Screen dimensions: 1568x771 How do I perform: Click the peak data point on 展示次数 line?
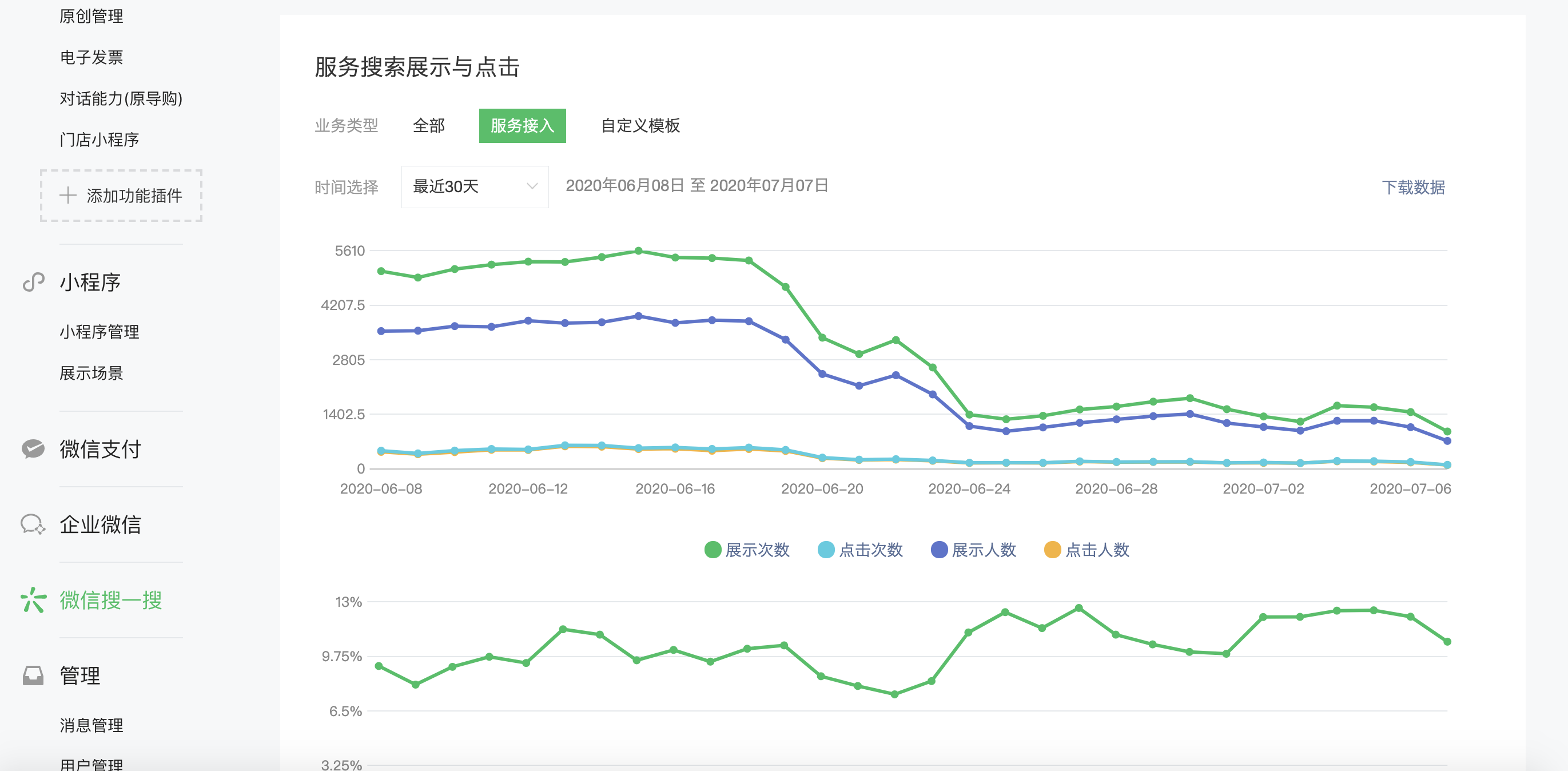tap(638, 251)
